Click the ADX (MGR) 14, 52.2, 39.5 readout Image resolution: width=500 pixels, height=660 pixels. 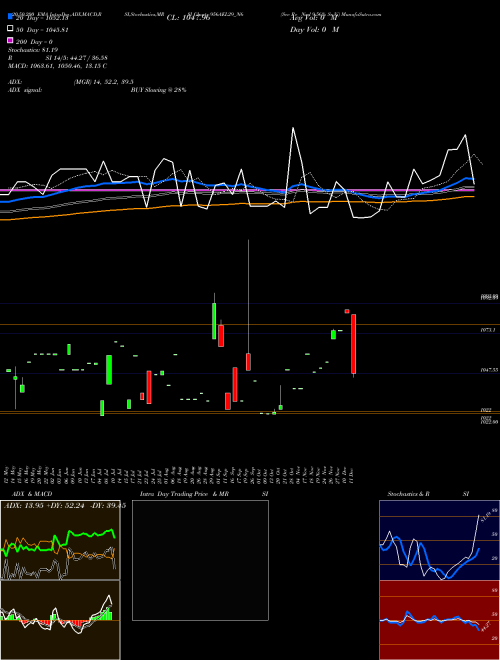(x=71, y=82)
